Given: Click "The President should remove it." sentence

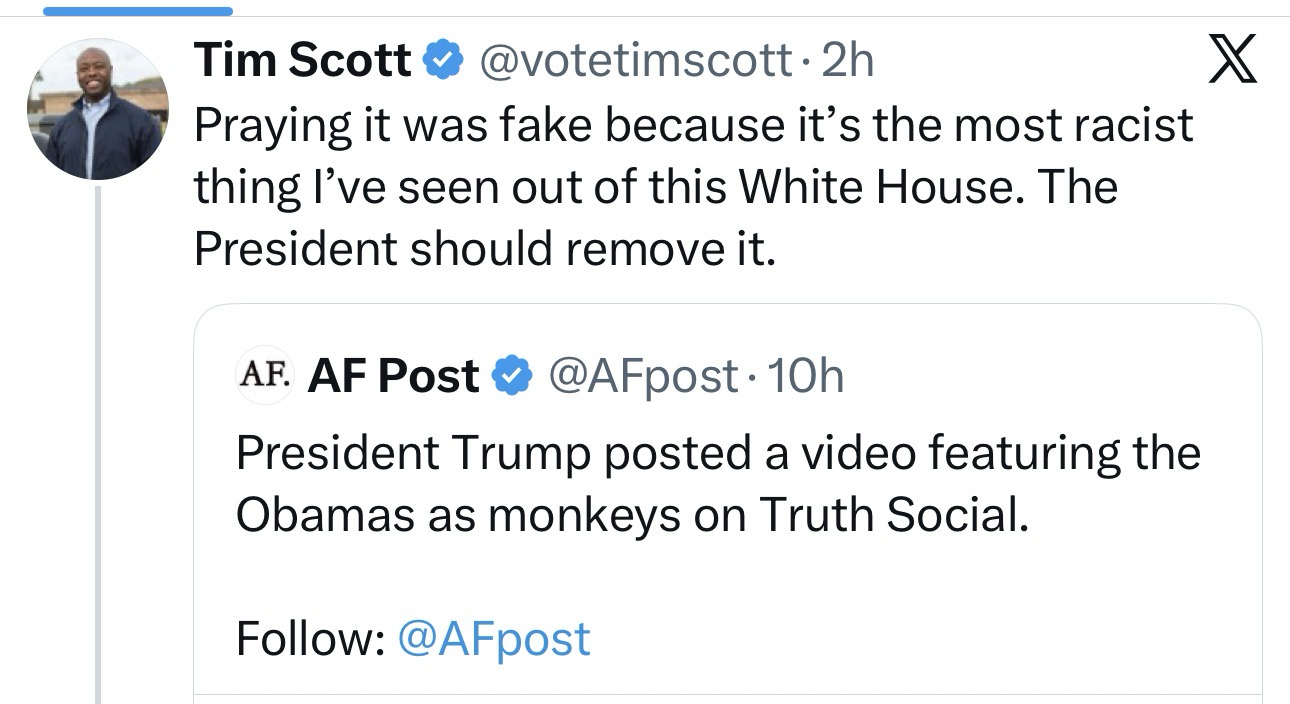Looking at the screenshot, I should click(485, 250).
